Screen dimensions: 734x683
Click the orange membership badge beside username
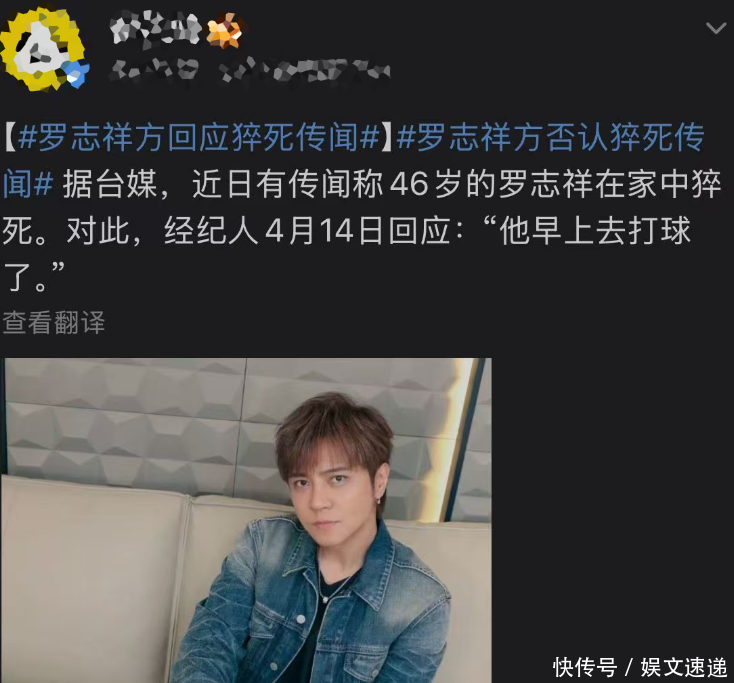pos(226,31)
